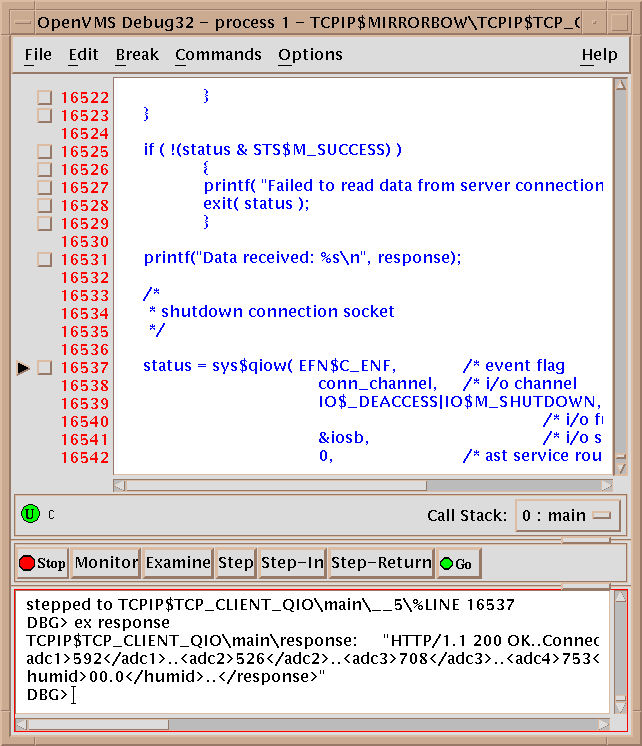Click the maximize button in title bar
This screenshot has width=642, height=746.
tap(620, 22)
